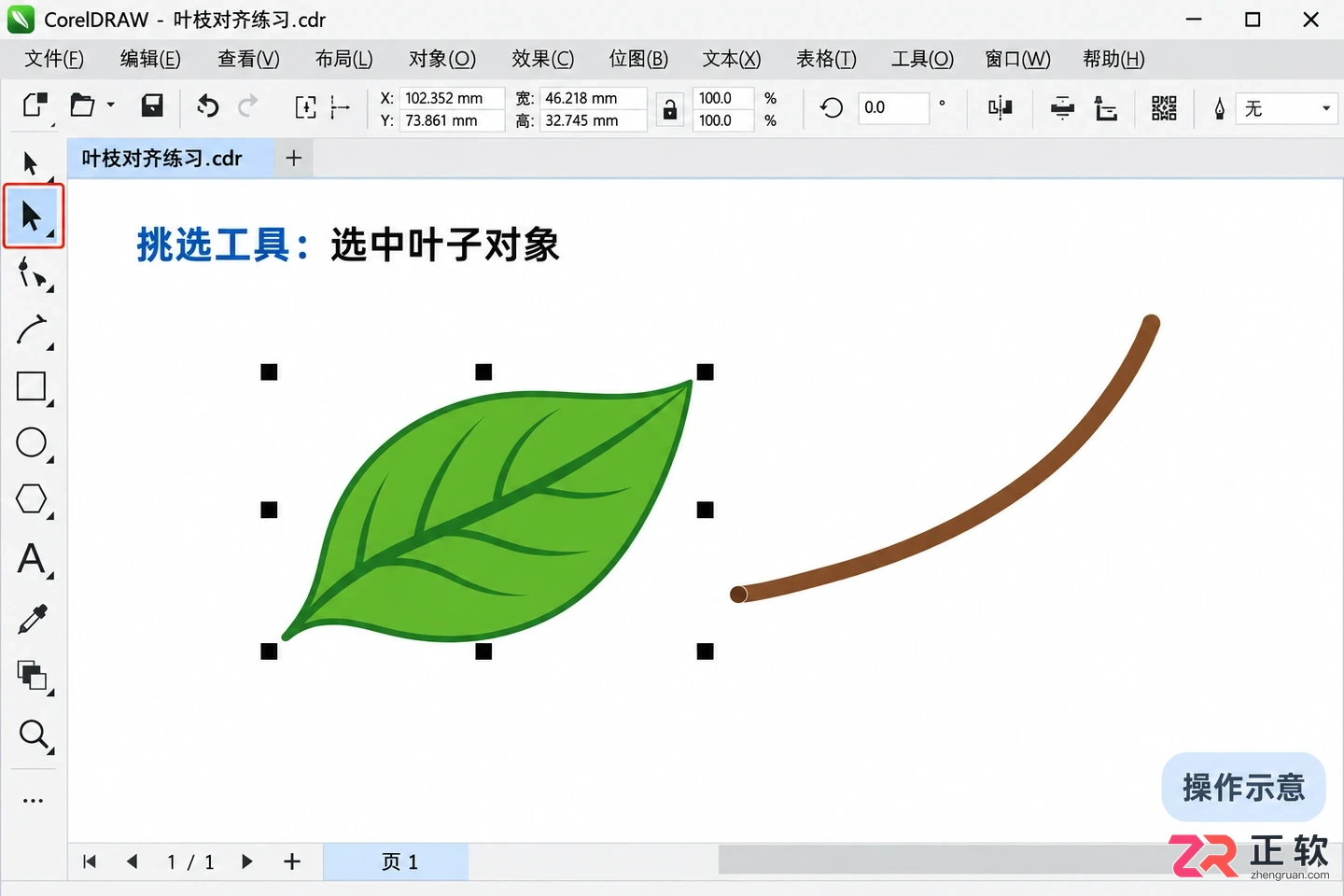Viewport: 1344px width, 896px height.
Task: Open the 效果(C) menu
Action: coord(543,59)
